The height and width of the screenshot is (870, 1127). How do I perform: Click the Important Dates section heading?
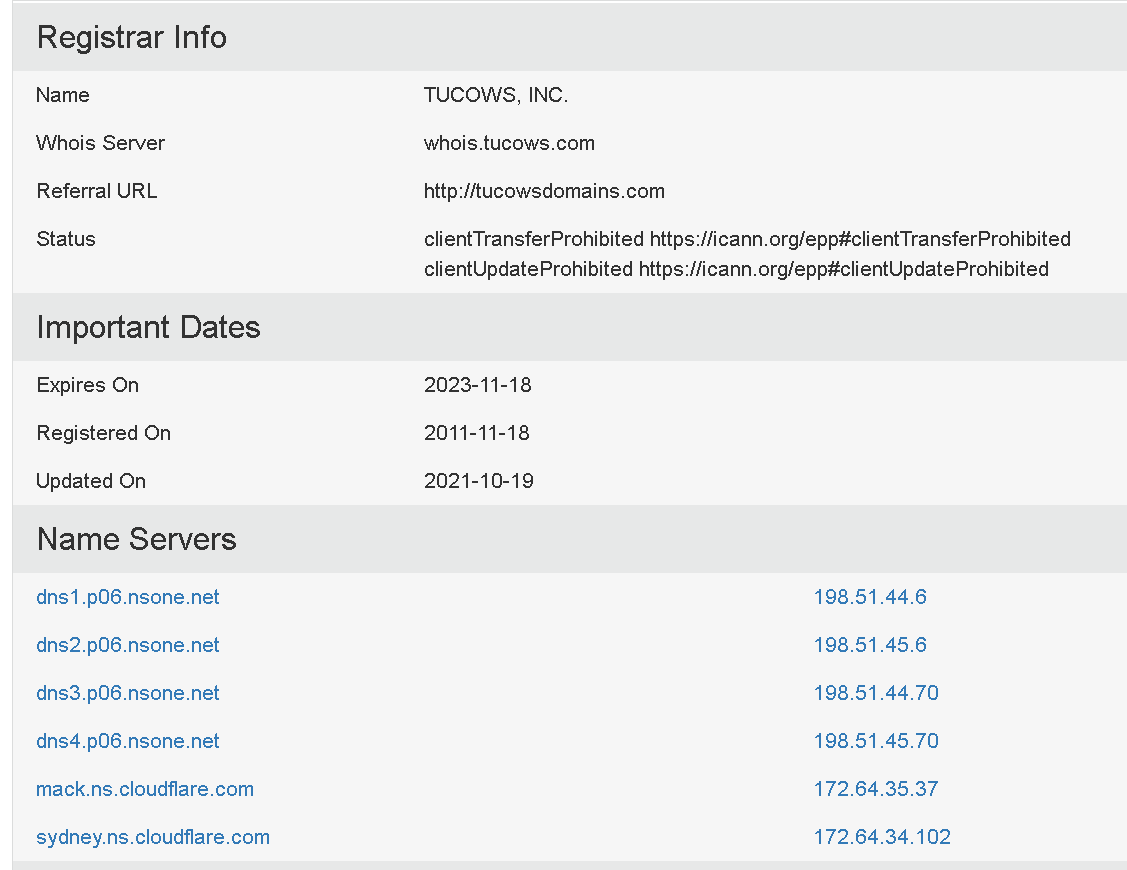coord(148,327)
